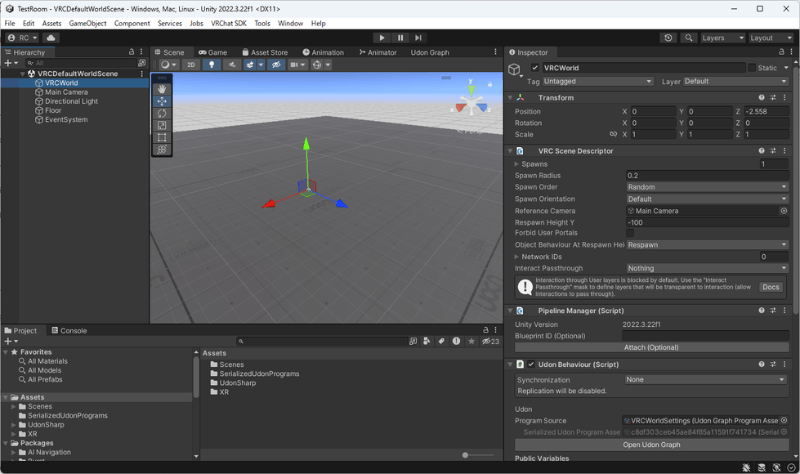Screen dimensions: 800x474
Task: Click the Spawn Radius field
Action: pos(707,176)
